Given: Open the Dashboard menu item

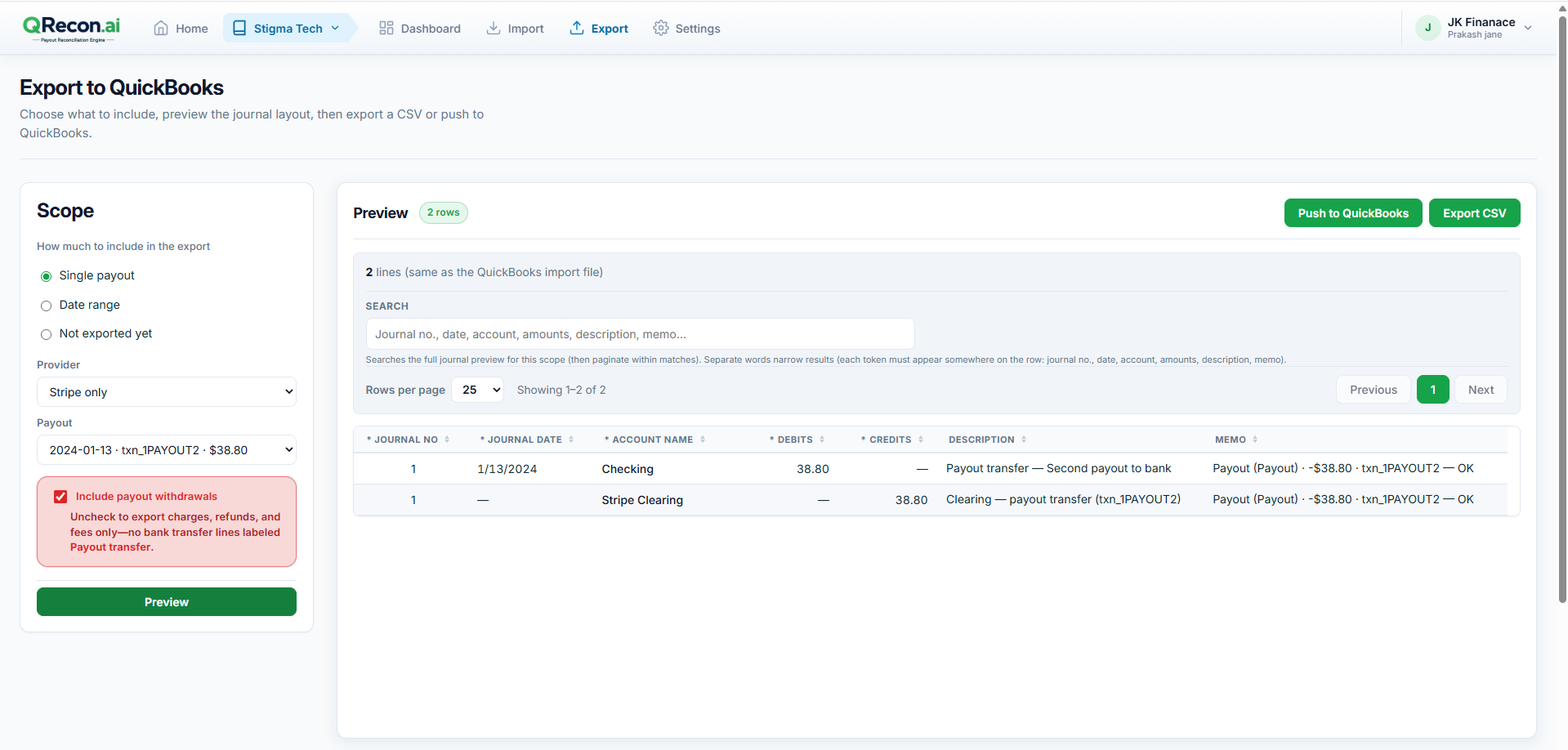Looking at the screenshot, I should (x=420, y=29).
